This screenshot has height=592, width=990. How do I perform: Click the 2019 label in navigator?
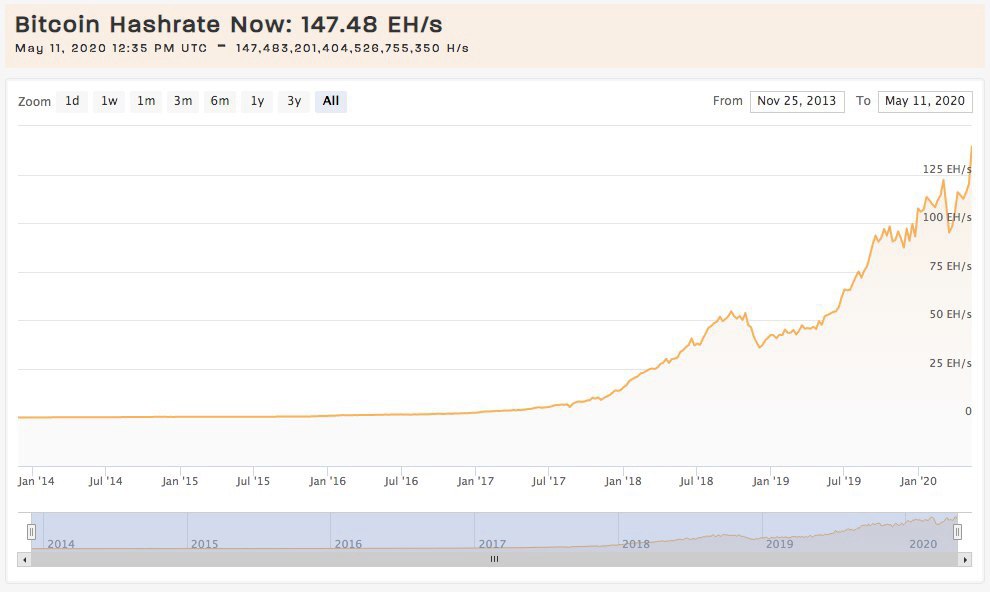pos(780,544)
